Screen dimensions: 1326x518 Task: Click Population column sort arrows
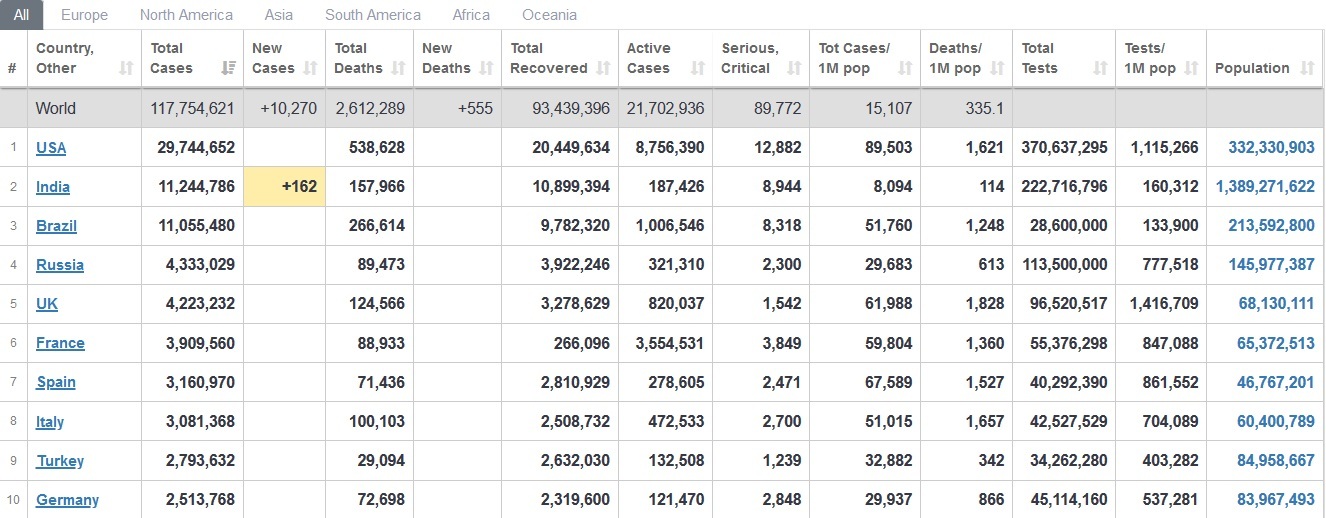pos(1308,68)
